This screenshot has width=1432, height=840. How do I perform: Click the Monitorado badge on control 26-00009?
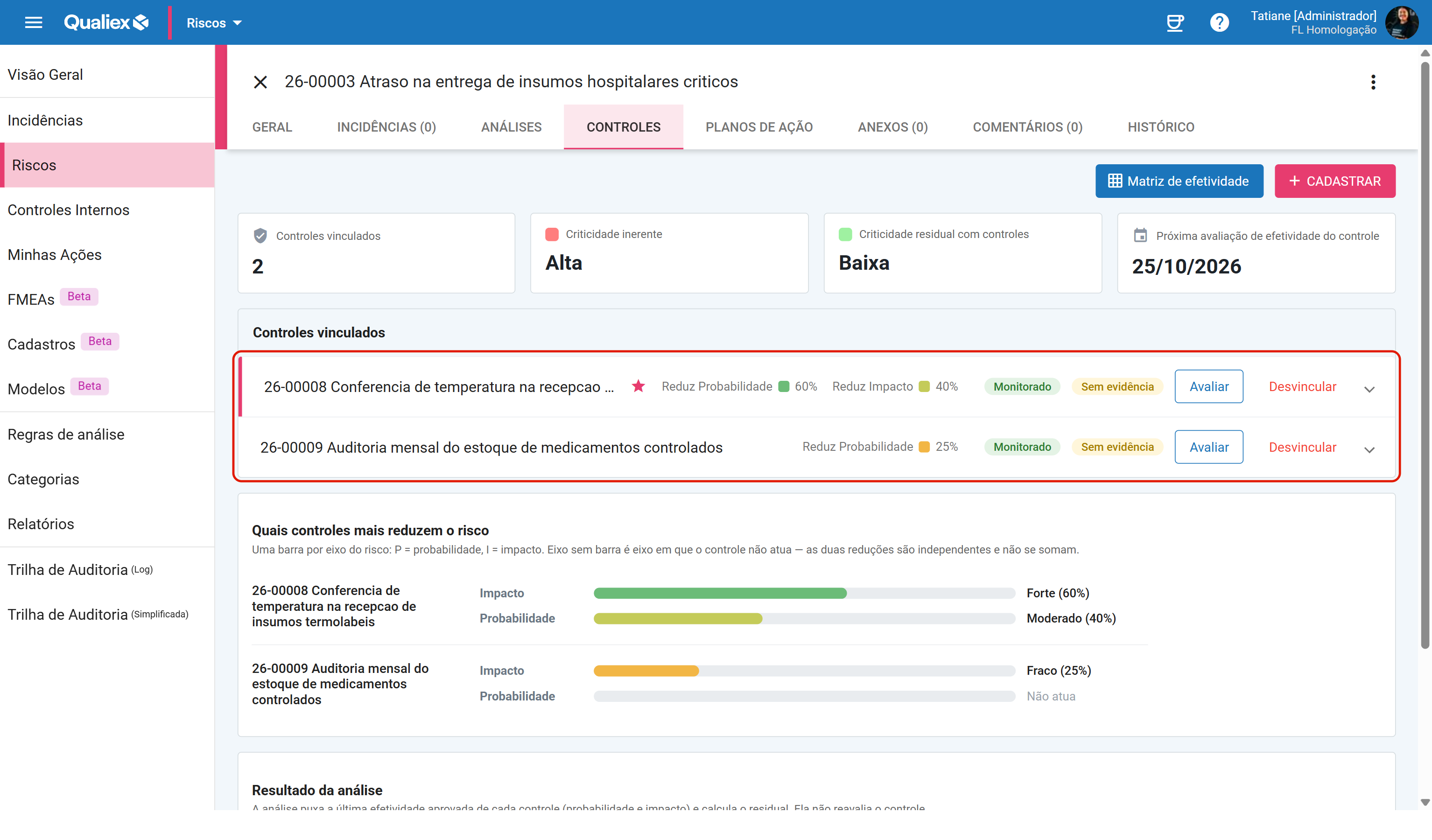click(x=1022, y=447)
